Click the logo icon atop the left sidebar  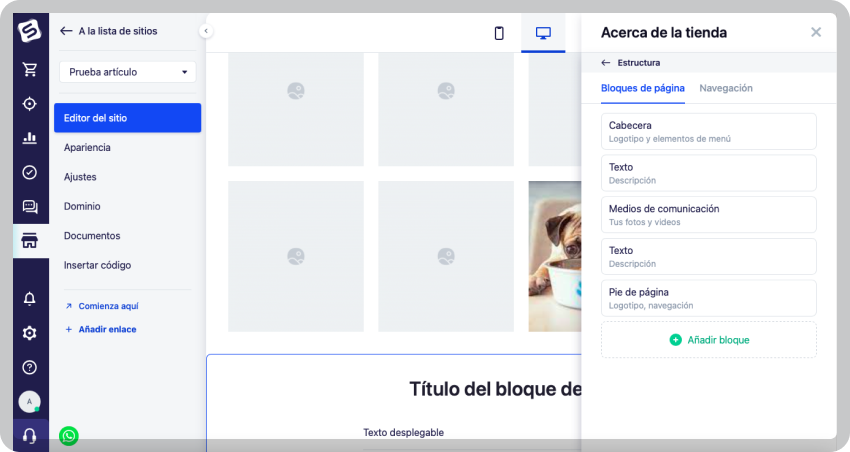(x=30, y=31)
